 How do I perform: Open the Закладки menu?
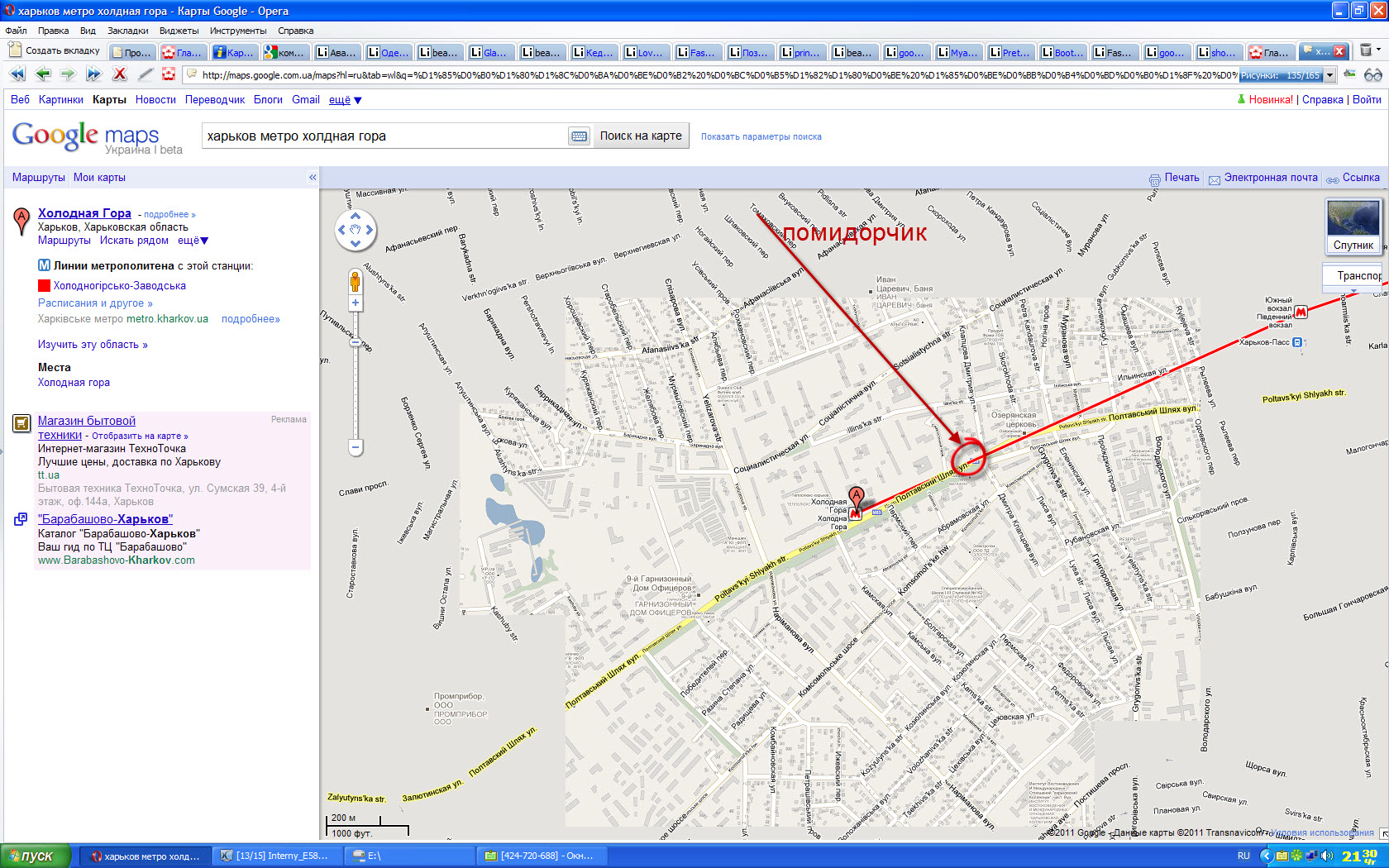[127, 31]
